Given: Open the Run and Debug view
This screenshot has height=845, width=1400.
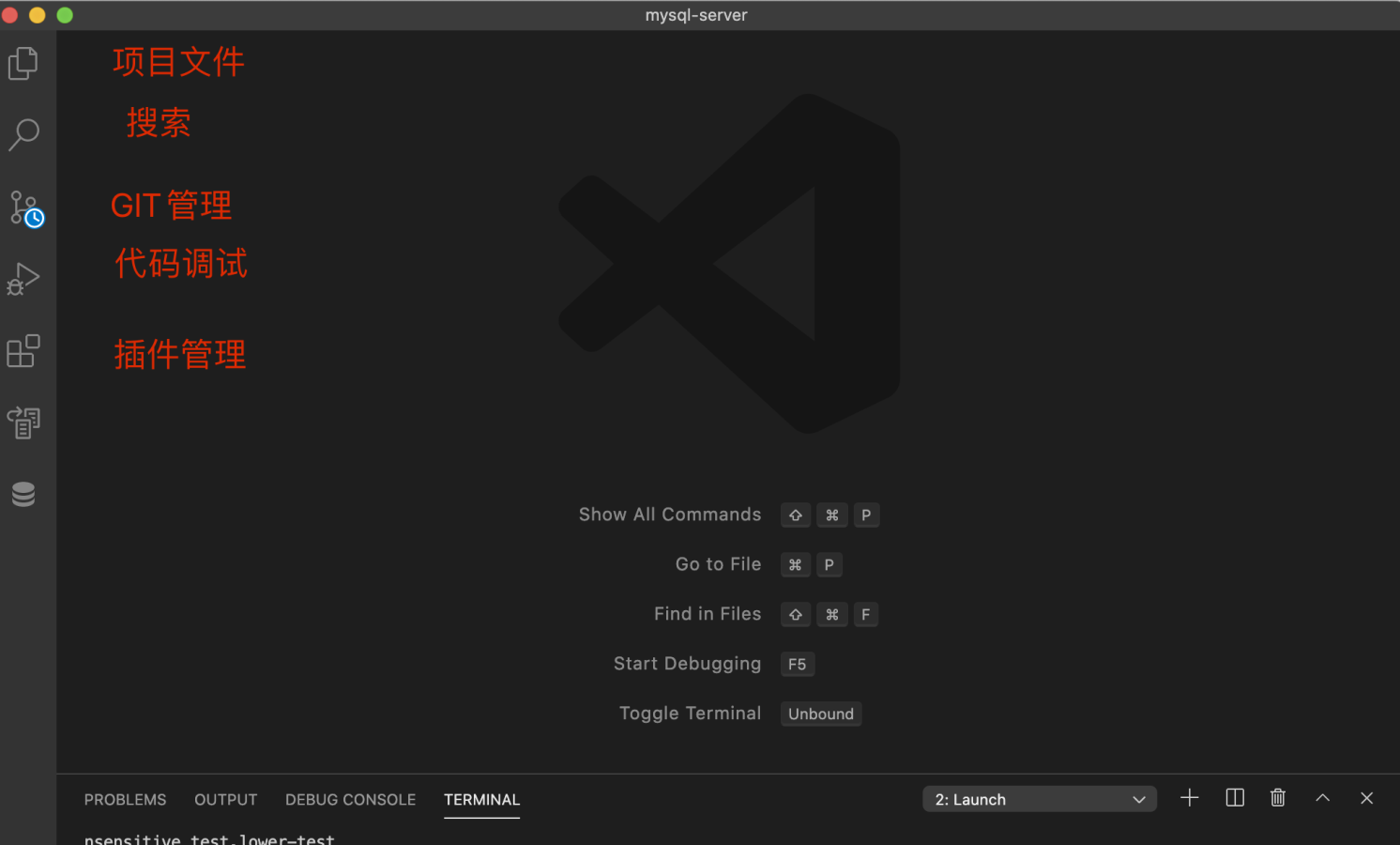Looking at the screenshot, I should pyautogui.click(x=23, y=279).
